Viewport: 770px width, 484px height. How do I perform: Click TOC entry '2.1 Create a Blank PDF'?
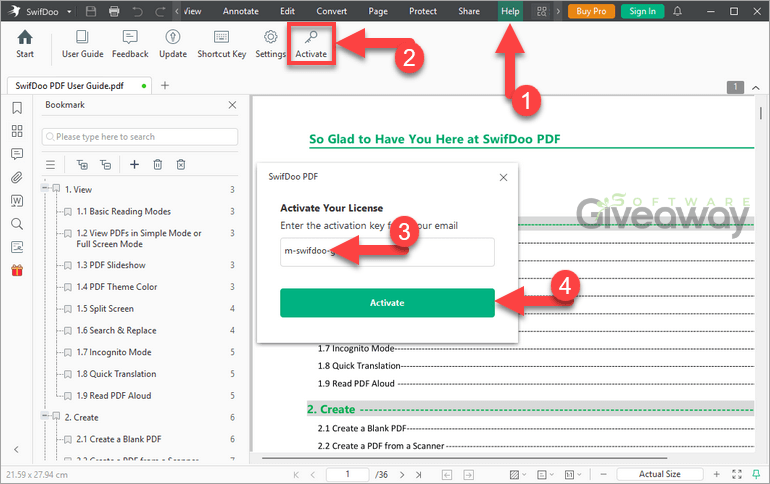[x=362, y=428]
